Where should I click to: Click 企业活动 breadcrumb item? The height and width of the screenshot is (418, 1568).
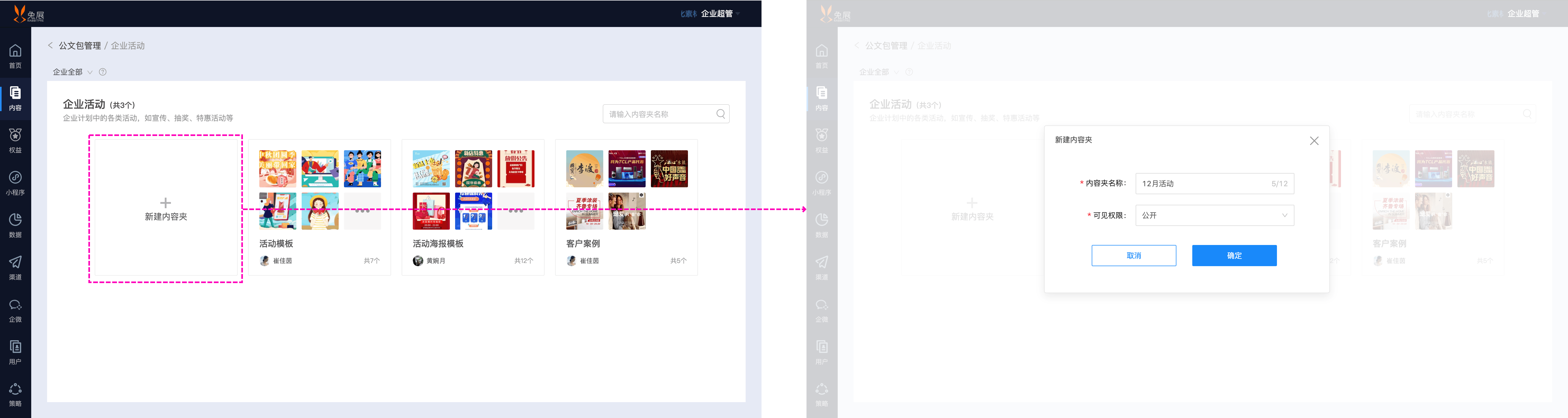click(128, 46)
